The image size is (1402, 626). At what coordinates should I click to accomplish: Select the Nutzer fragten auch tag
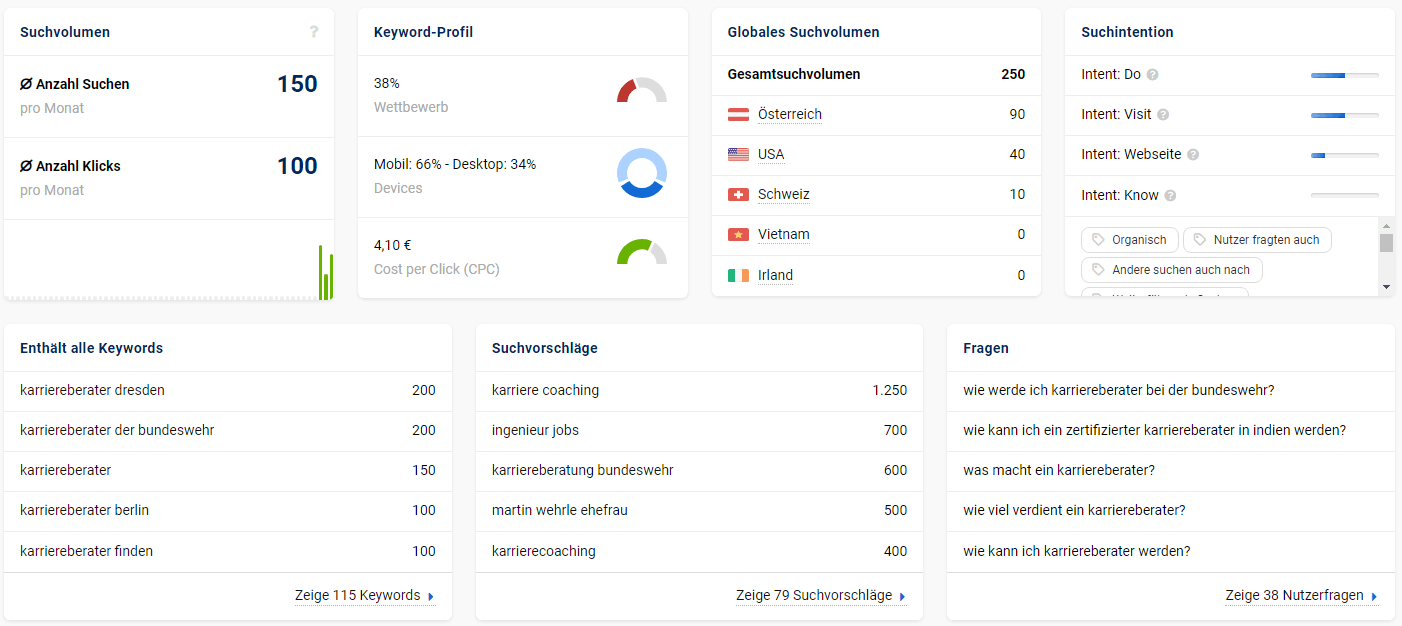[1257, 240]
